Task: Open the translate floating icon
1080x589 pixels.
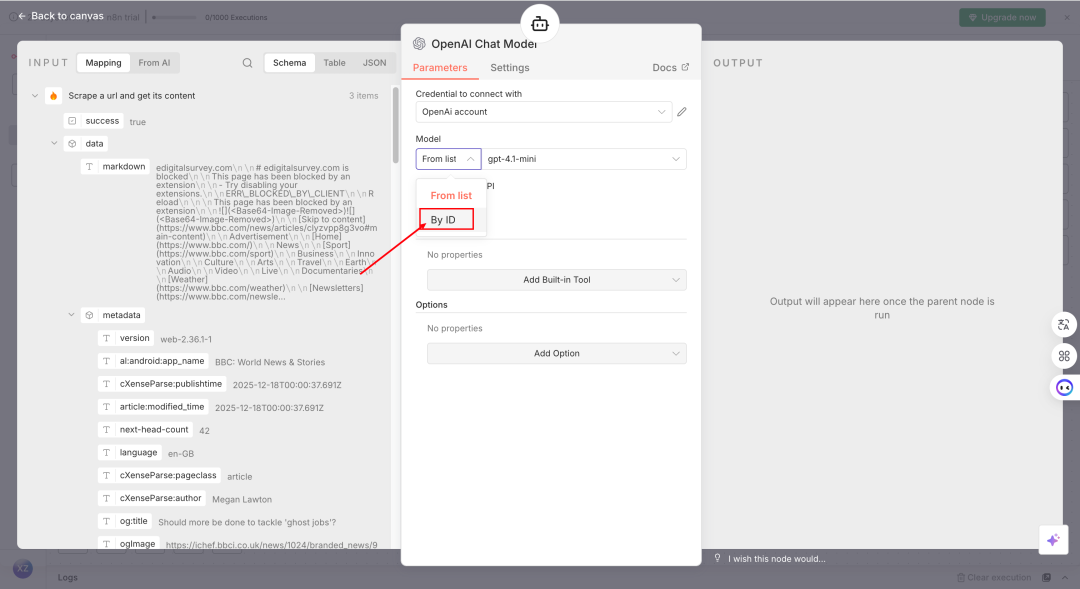Action: [1063, 324]
